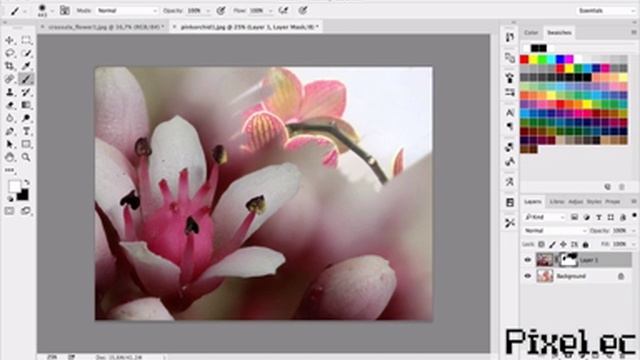Click the zoom percentage field in status bar
Screen dimensions: 640x360
click(52, 357)
